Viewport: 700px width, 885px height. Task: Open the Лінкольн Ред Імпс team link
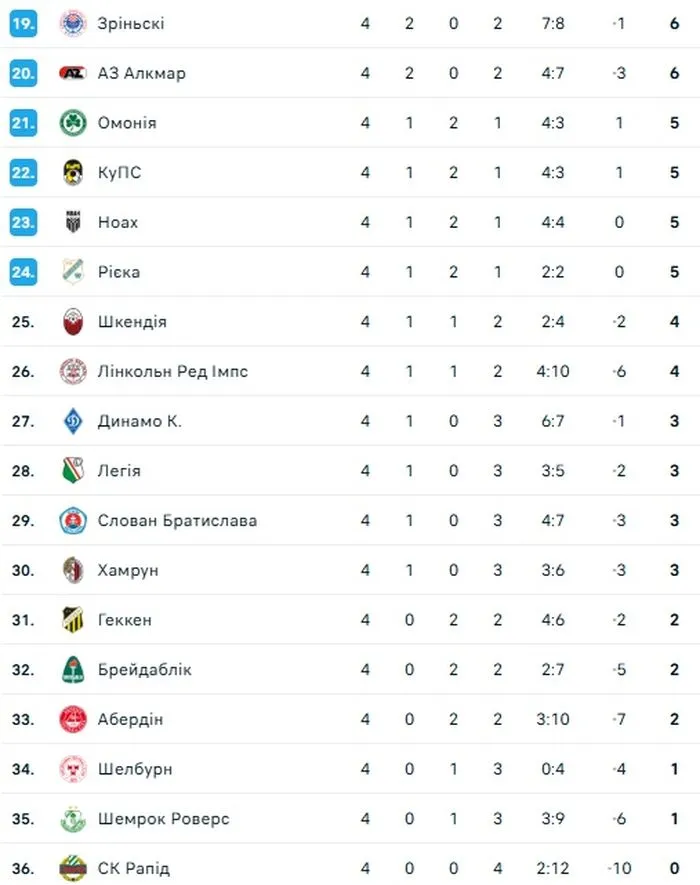tap(172, 371)
